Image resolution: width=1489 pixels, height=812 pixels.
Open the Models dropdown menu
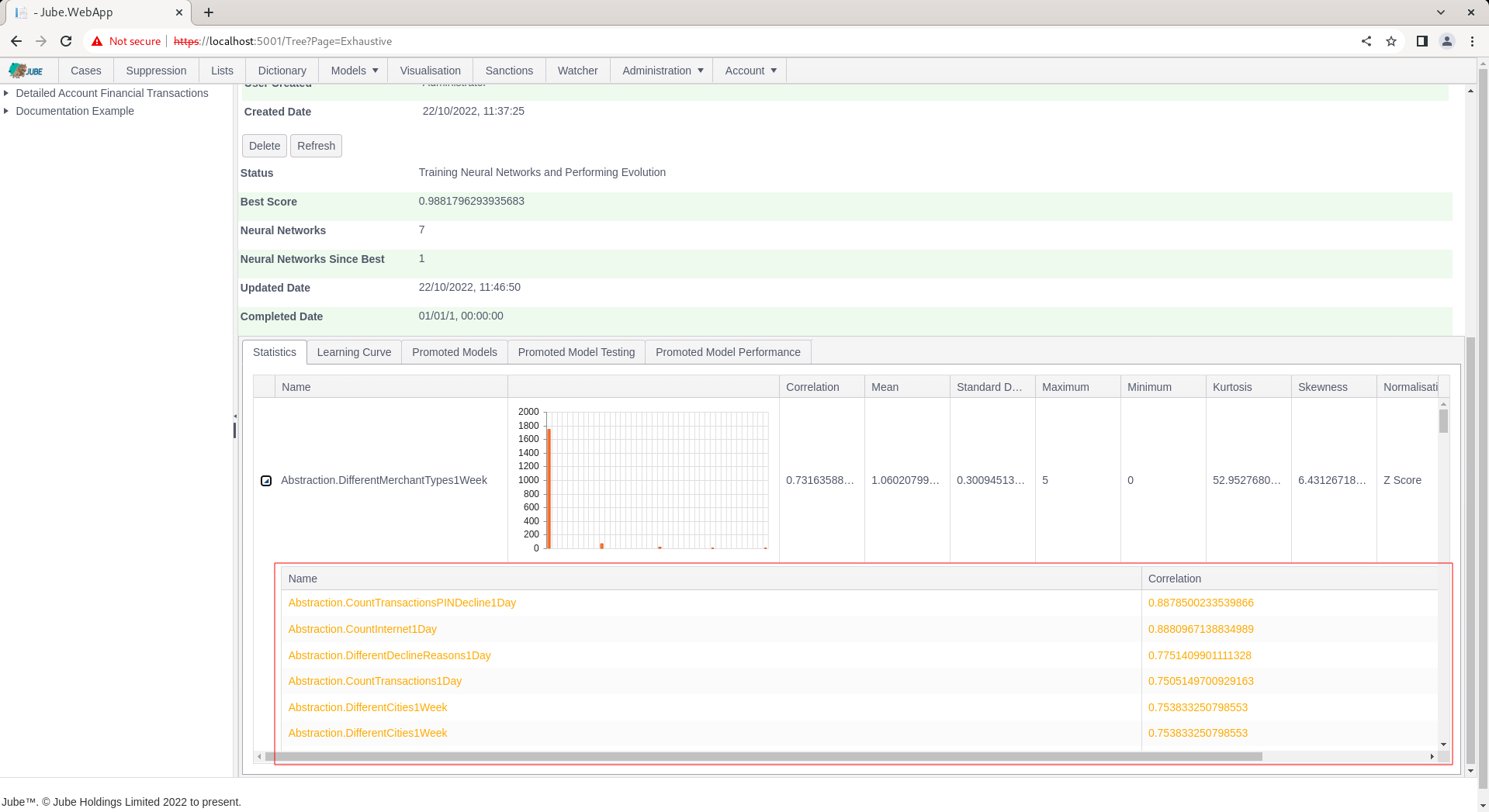[355, 71]
